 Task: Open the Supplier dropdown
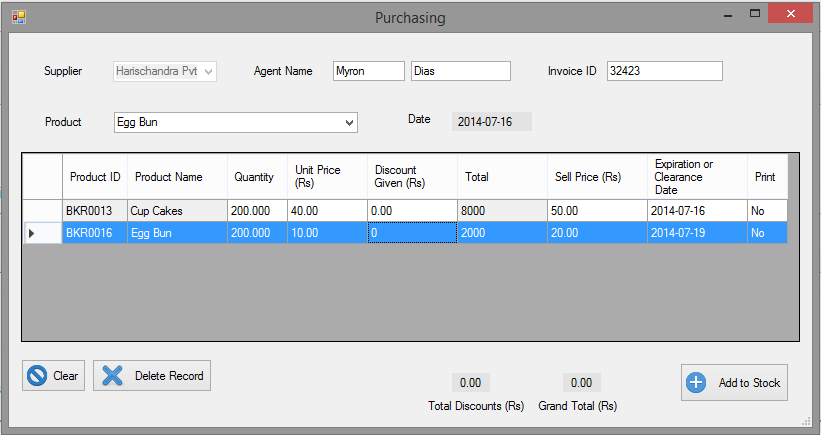coord(209,72)
